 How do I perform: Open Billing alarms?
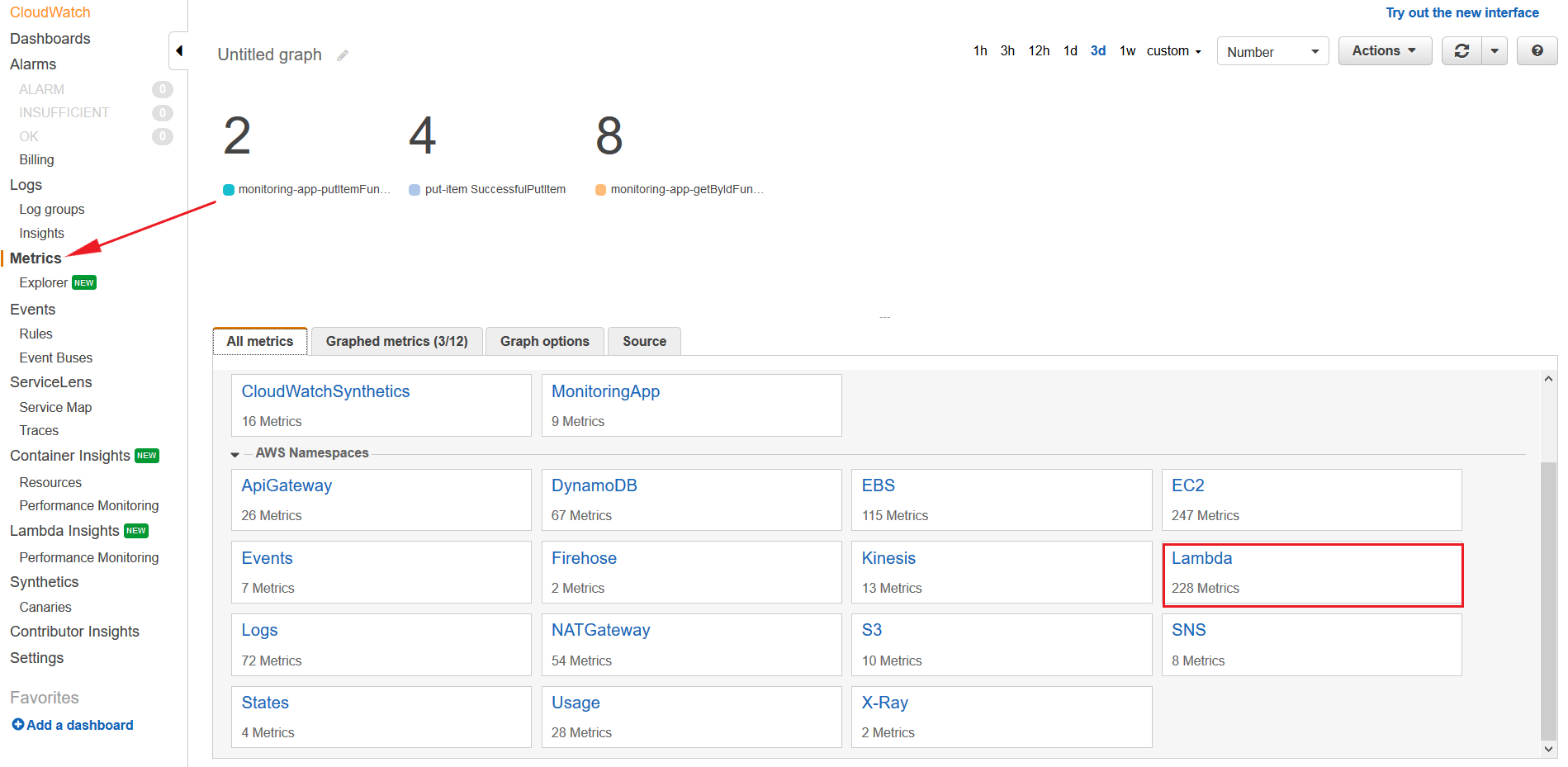[x=36, y=160]
